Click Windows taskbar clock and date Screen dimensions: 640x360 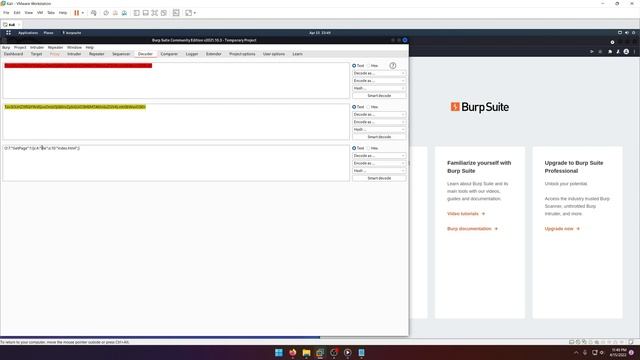619,353
